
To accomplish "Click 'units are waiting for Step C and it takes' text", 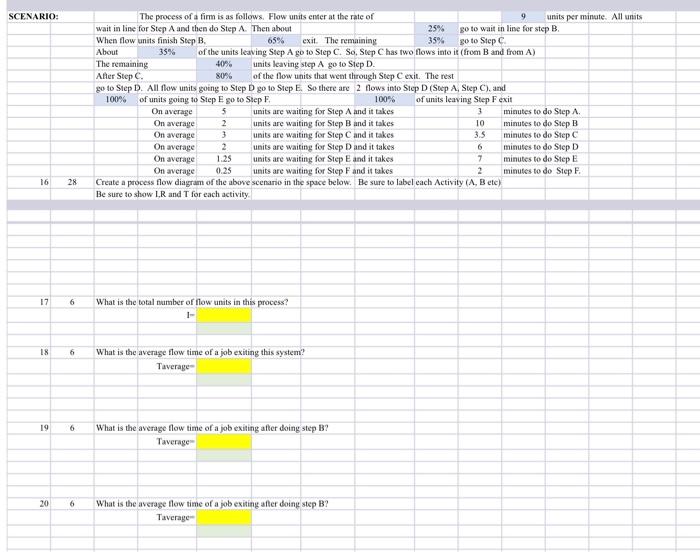I will click(323, 135).
